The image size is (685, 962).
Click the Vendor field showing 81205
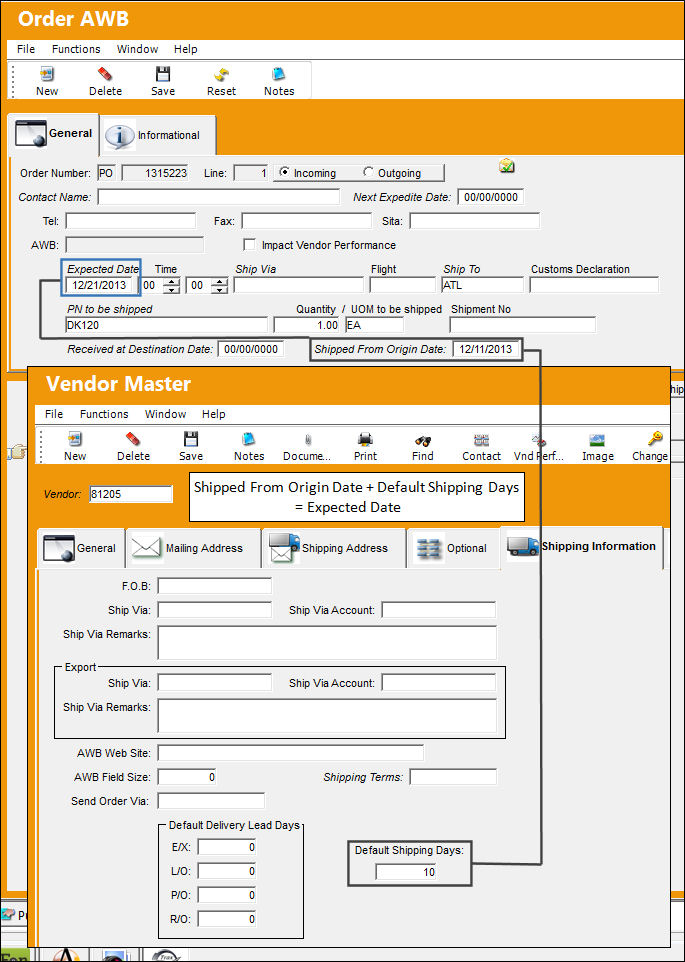tap(131, 494)
